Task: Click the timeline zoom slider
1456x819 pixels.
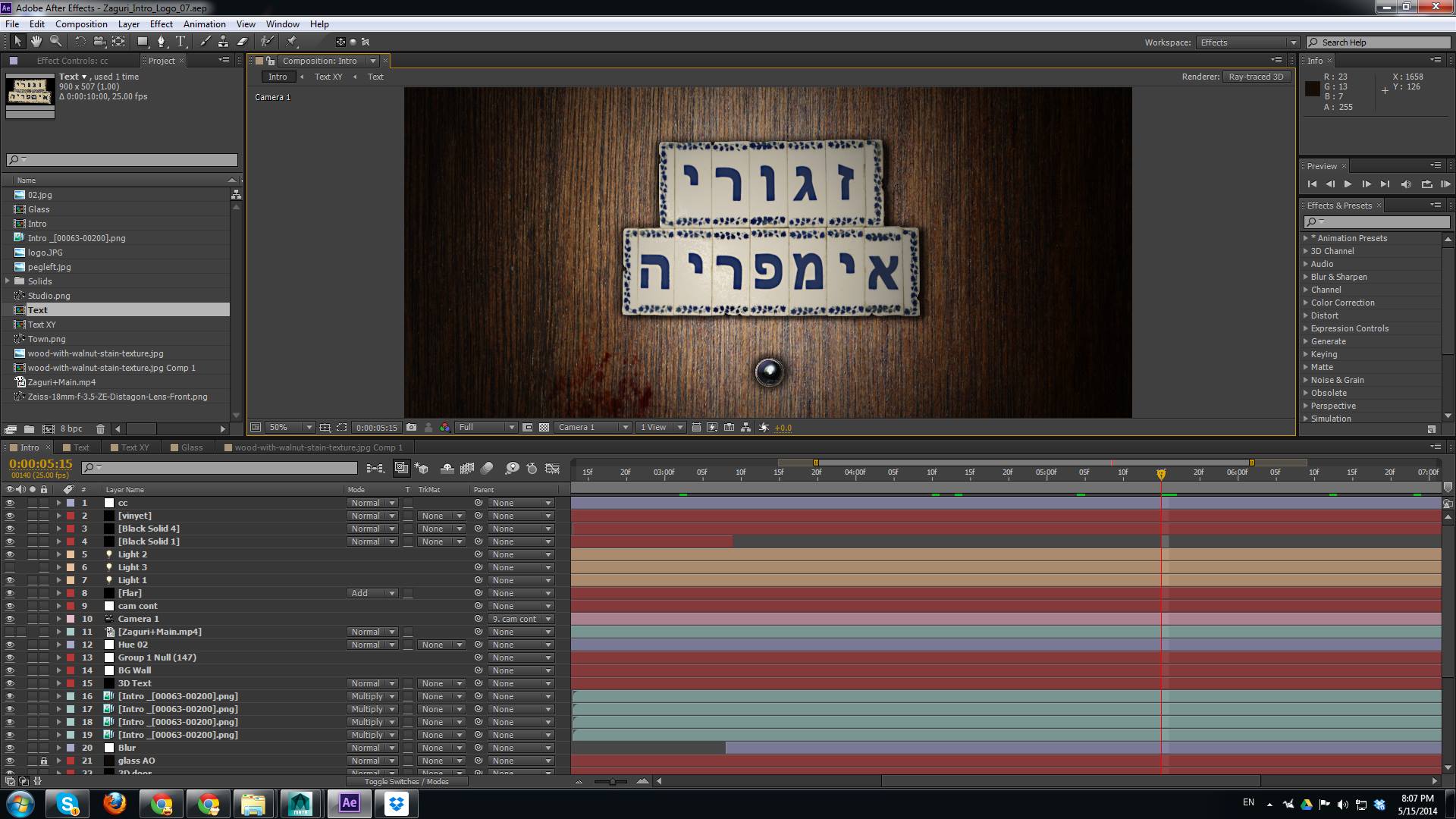Action: click(611, 781)
